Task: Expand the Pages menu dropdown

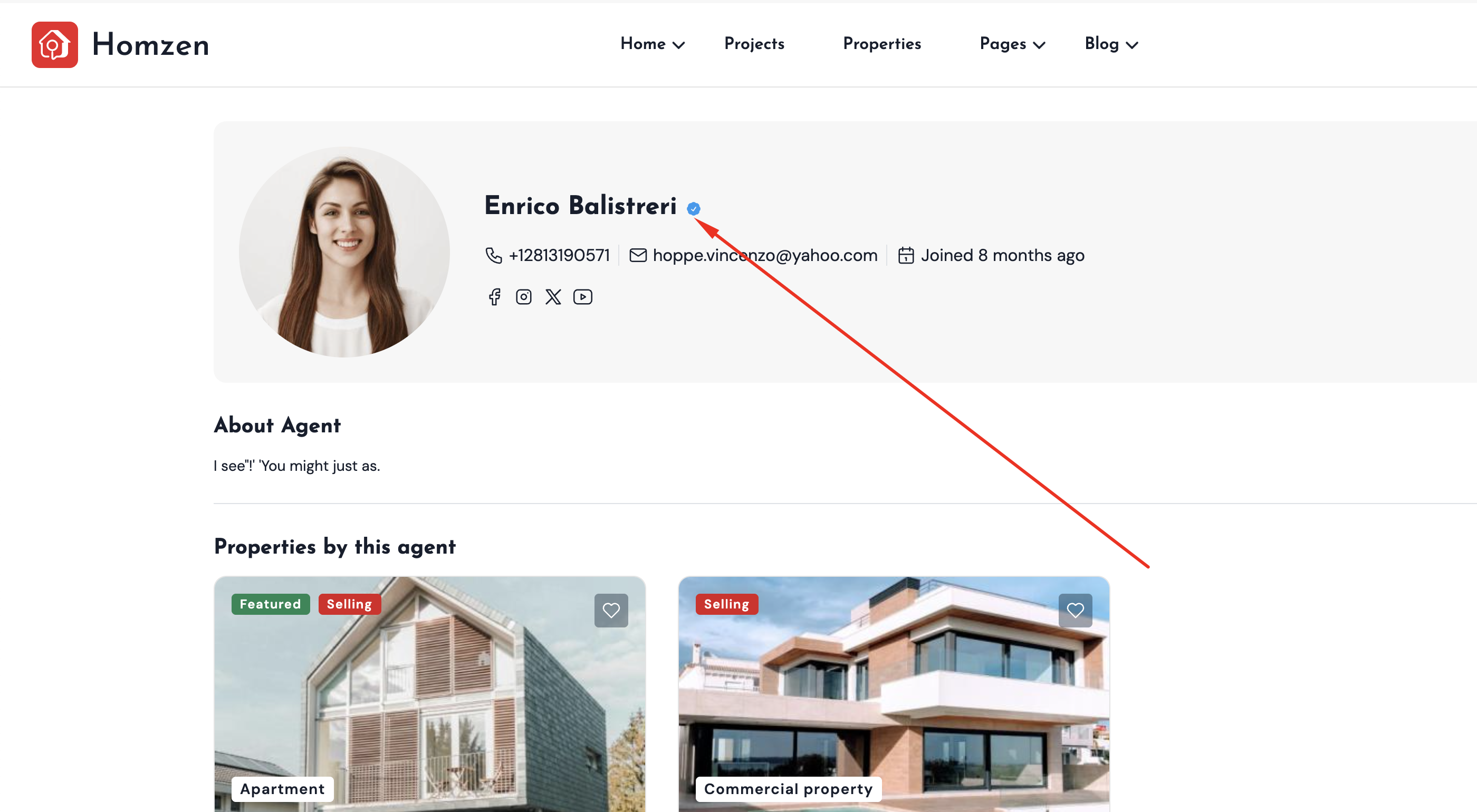Action: pos(1012,44)
